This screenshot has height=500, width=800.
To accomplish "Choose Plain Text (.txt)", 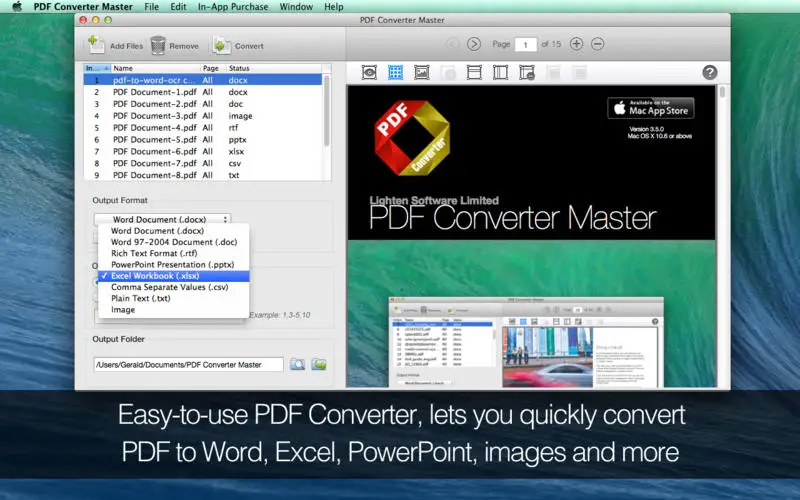I will (x=173, y=298).
